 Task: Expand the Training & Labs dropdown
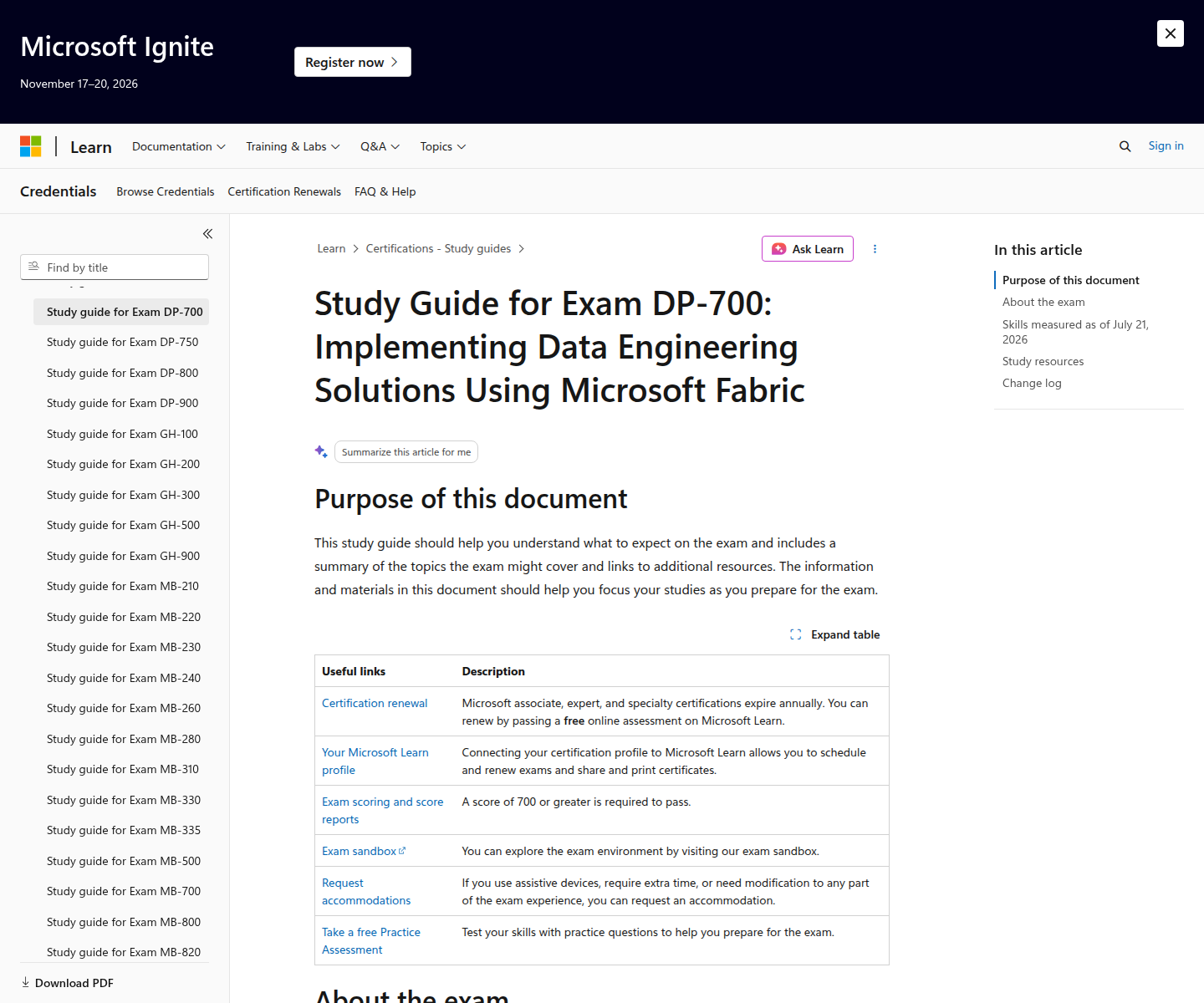click(x=293, y=146)
